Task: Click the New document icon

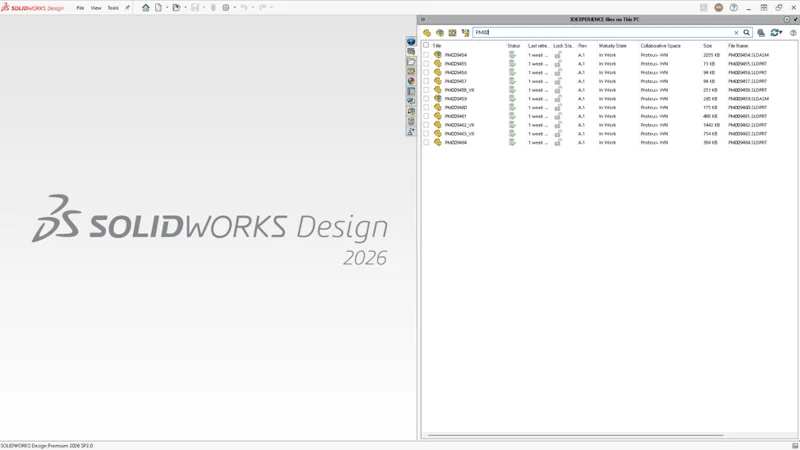Action: click(159, 8)
